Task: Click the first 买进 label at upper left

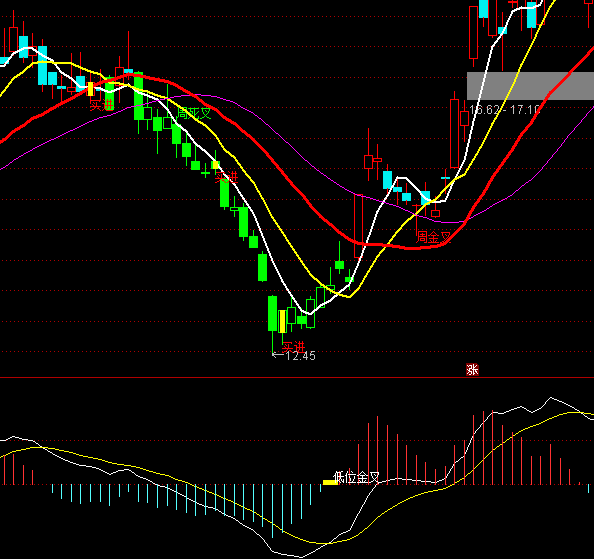Action: point(102,105)
